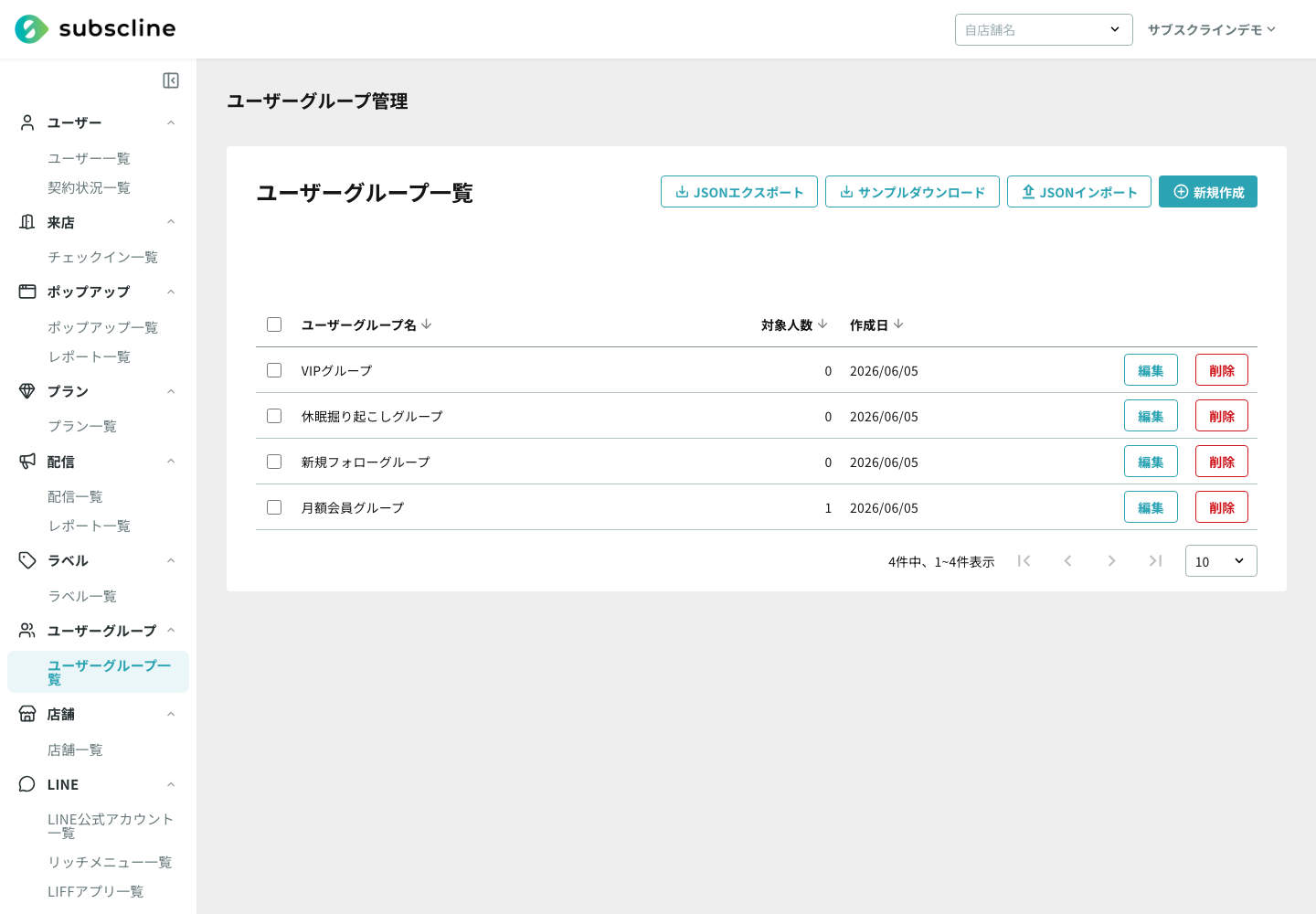Viewport: 1316px width, 914px height.
Task: Open the 自店舗名 store dropdown
Action: pos(1044,29)
